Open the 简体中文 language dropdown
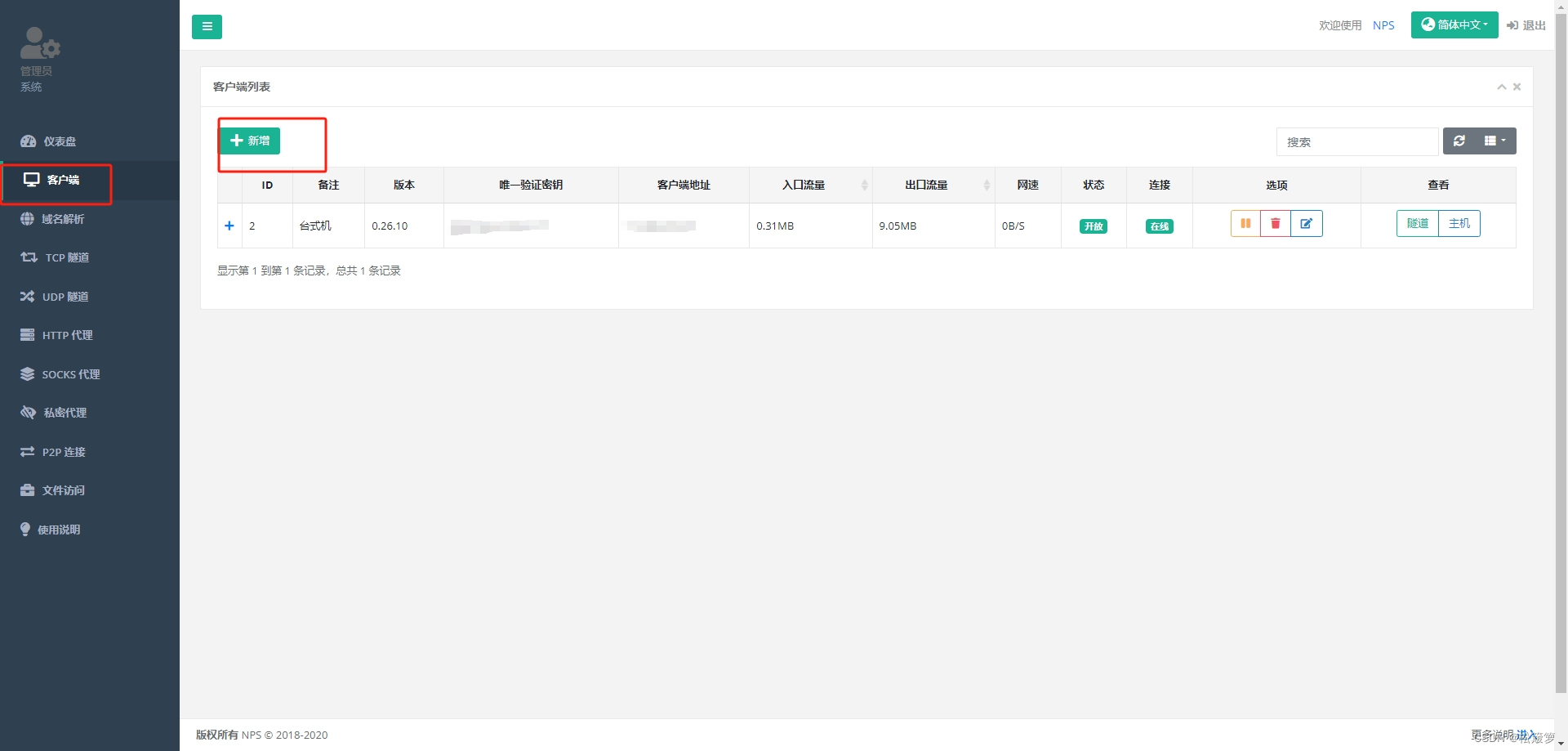Screen dimensions: 1568x751 (1454, 25)
